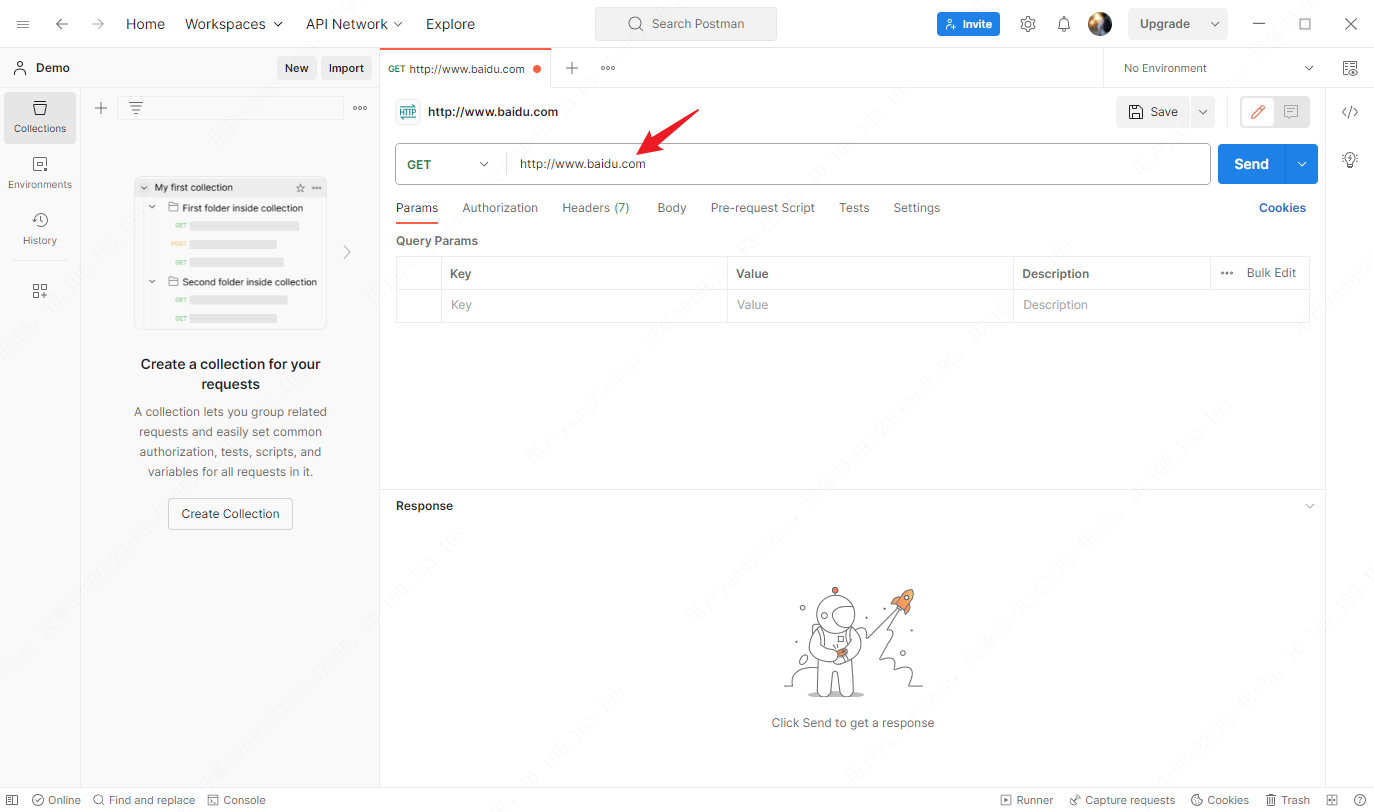Click the query param Description field

[x=1161, y=305]
